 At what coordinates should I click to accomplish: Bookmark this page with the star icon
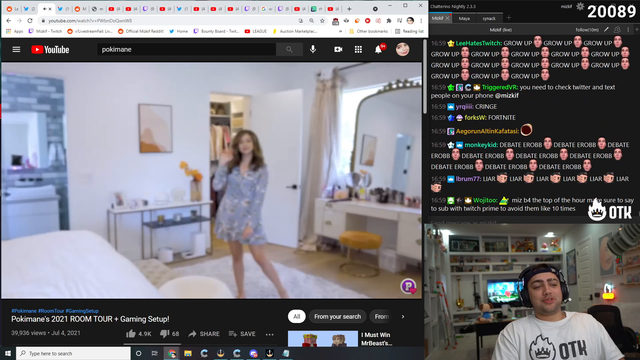click(x=322, y=20)
